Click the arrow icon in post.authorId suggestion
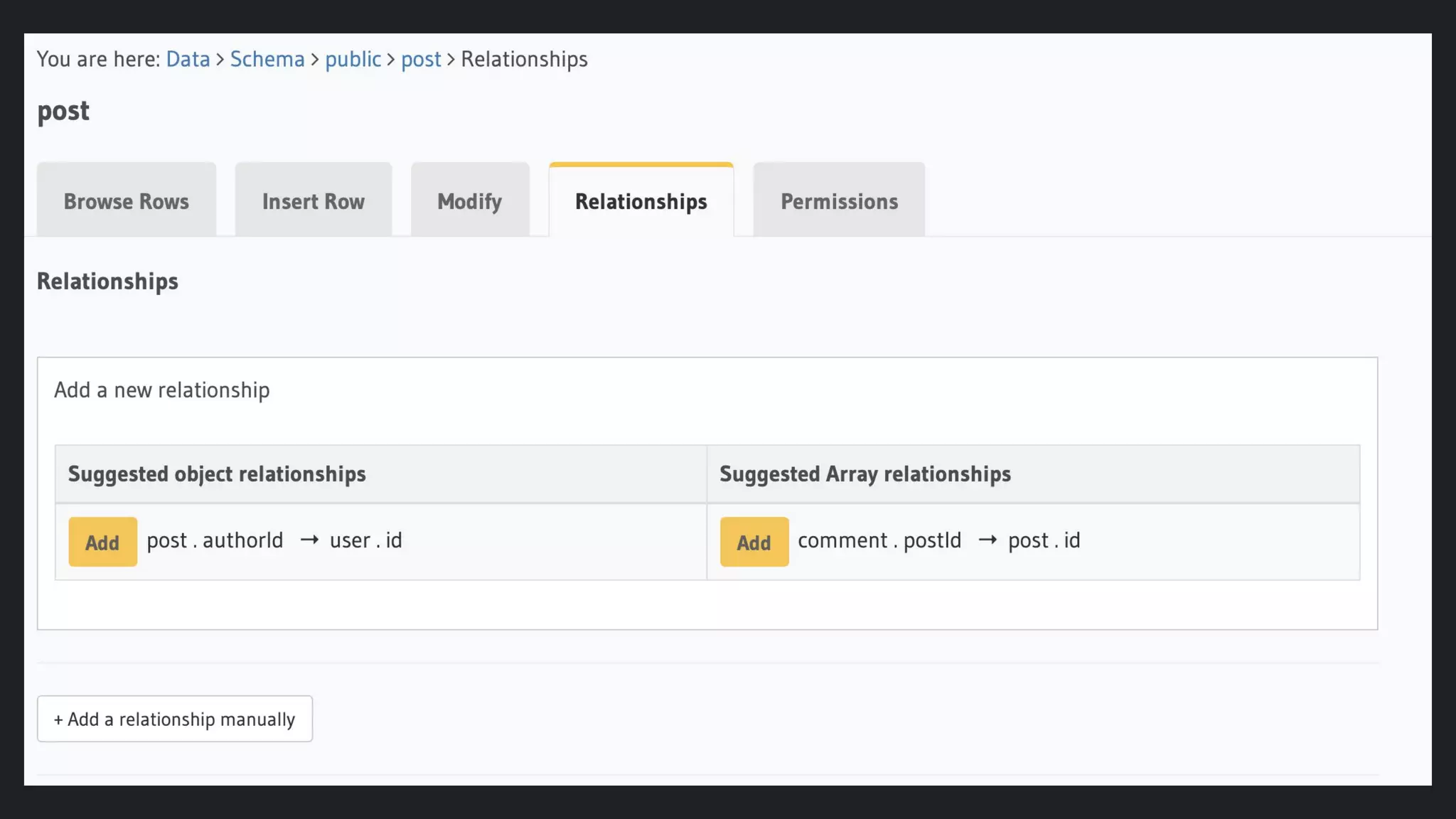 309,540
